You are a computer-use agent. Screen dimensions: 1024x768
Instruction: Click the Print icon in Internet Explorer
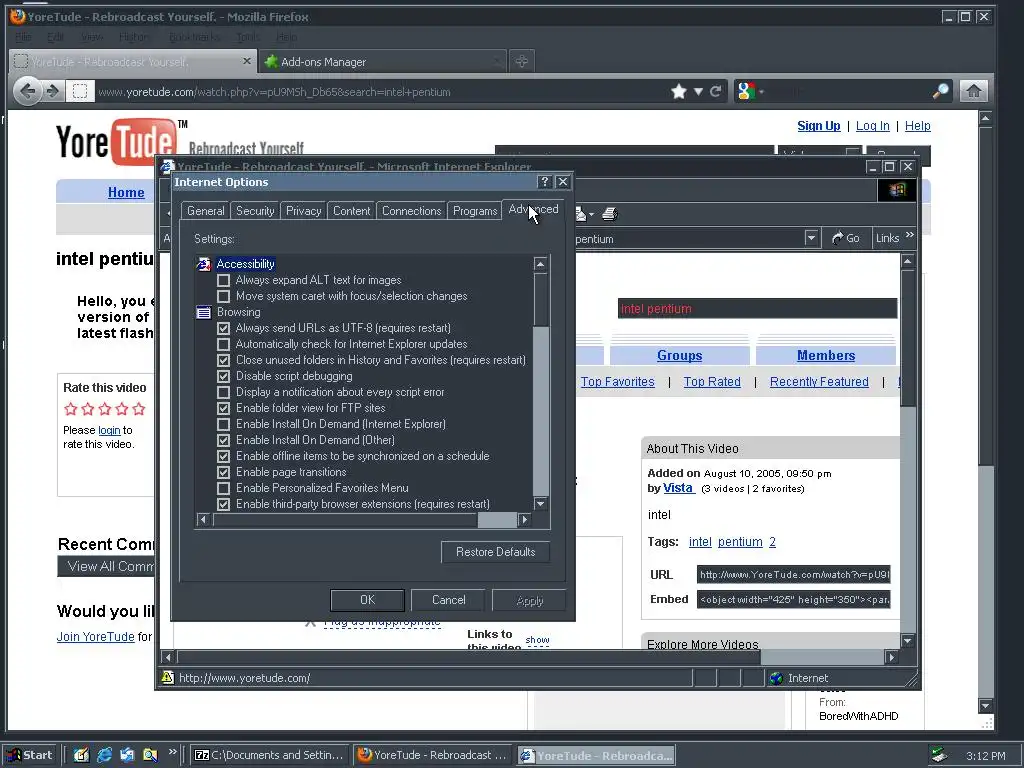(609, 214)
